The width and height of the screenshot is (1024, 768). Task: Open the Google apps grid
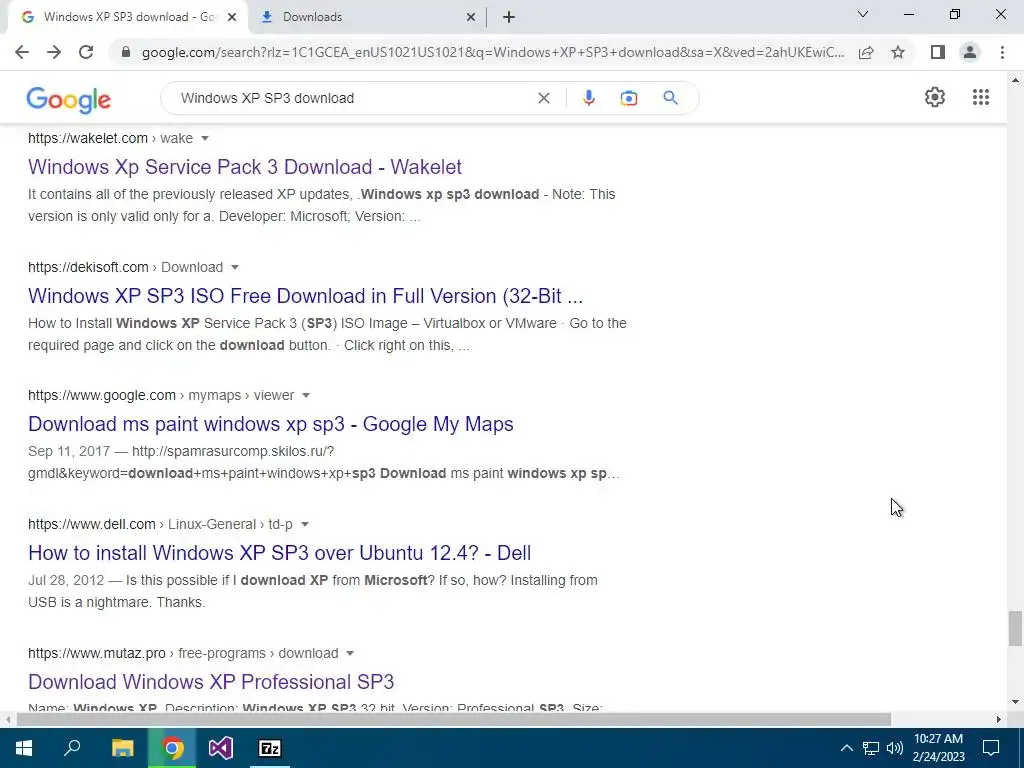point(980,97)
